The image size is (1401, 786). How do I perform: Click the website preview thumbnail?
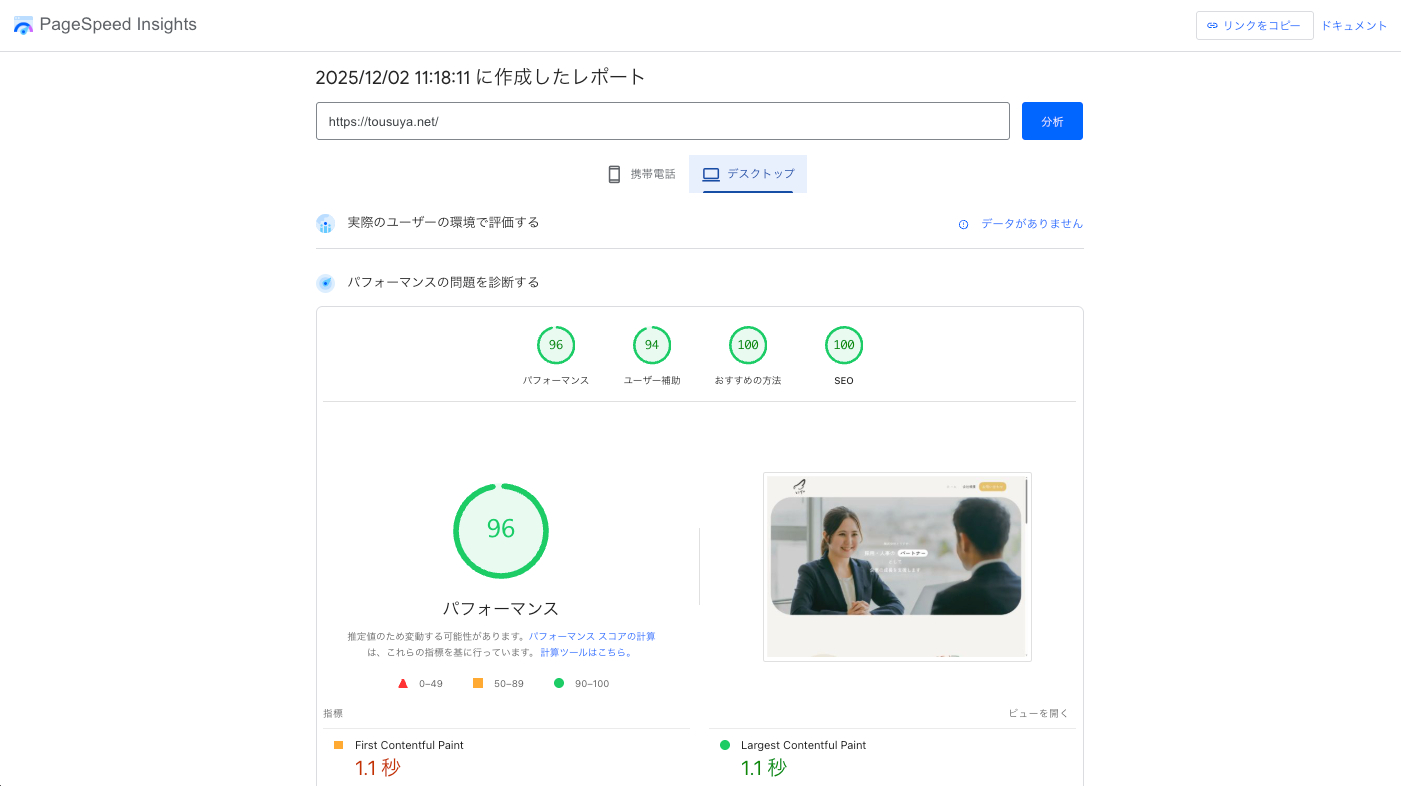[x=897, y=567]
